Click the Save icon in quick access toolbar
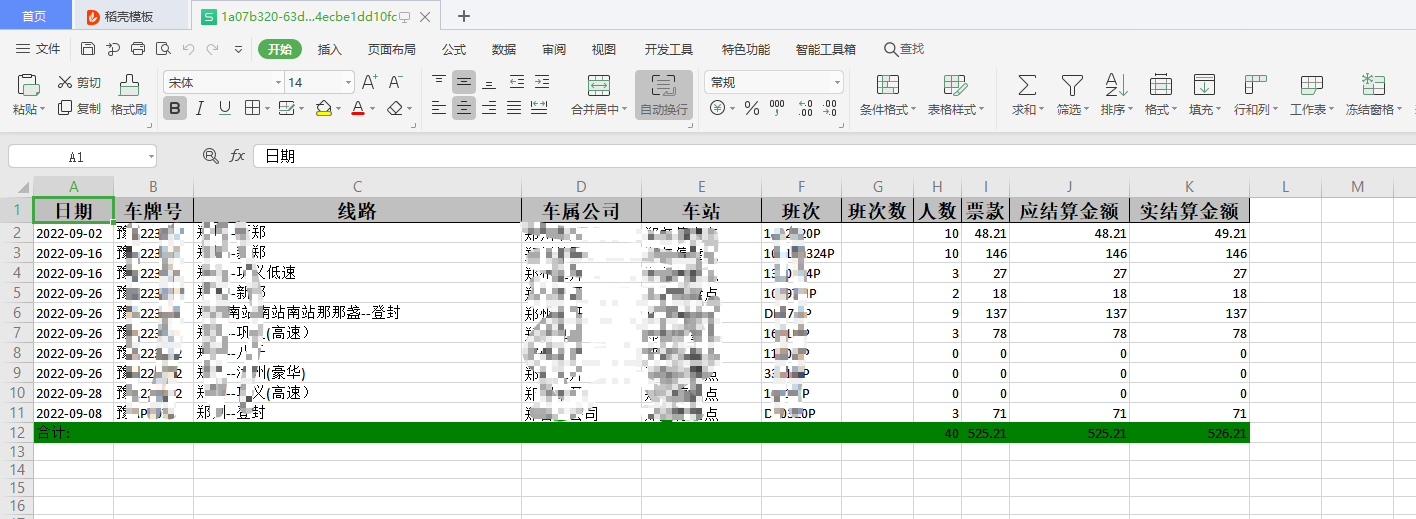Viewport: 1416px width, 519px height. (88, 49)
